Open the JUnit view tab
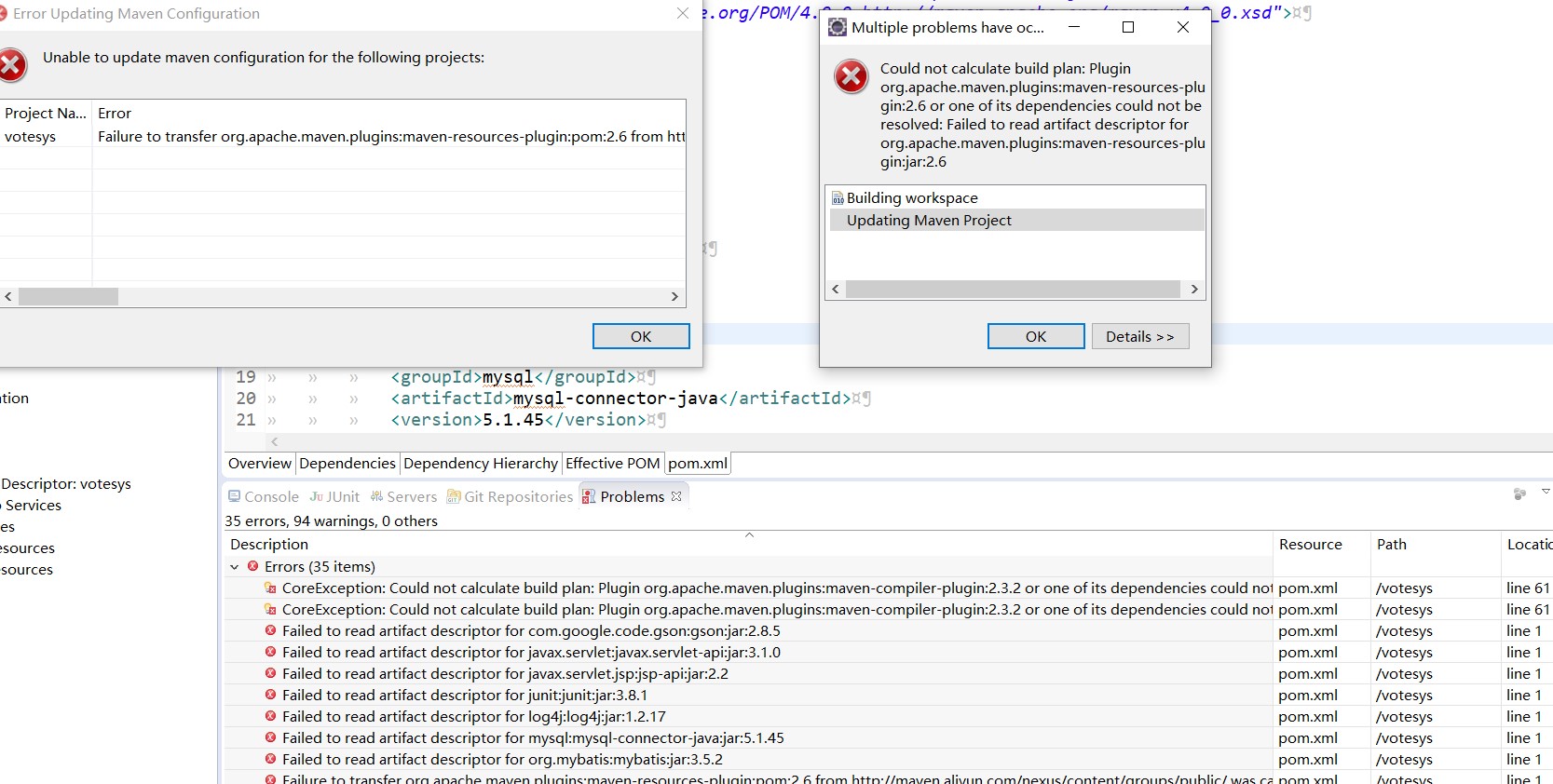Image resolution: width=1553 pixels, height=784 pixels. tap(334, 496)
